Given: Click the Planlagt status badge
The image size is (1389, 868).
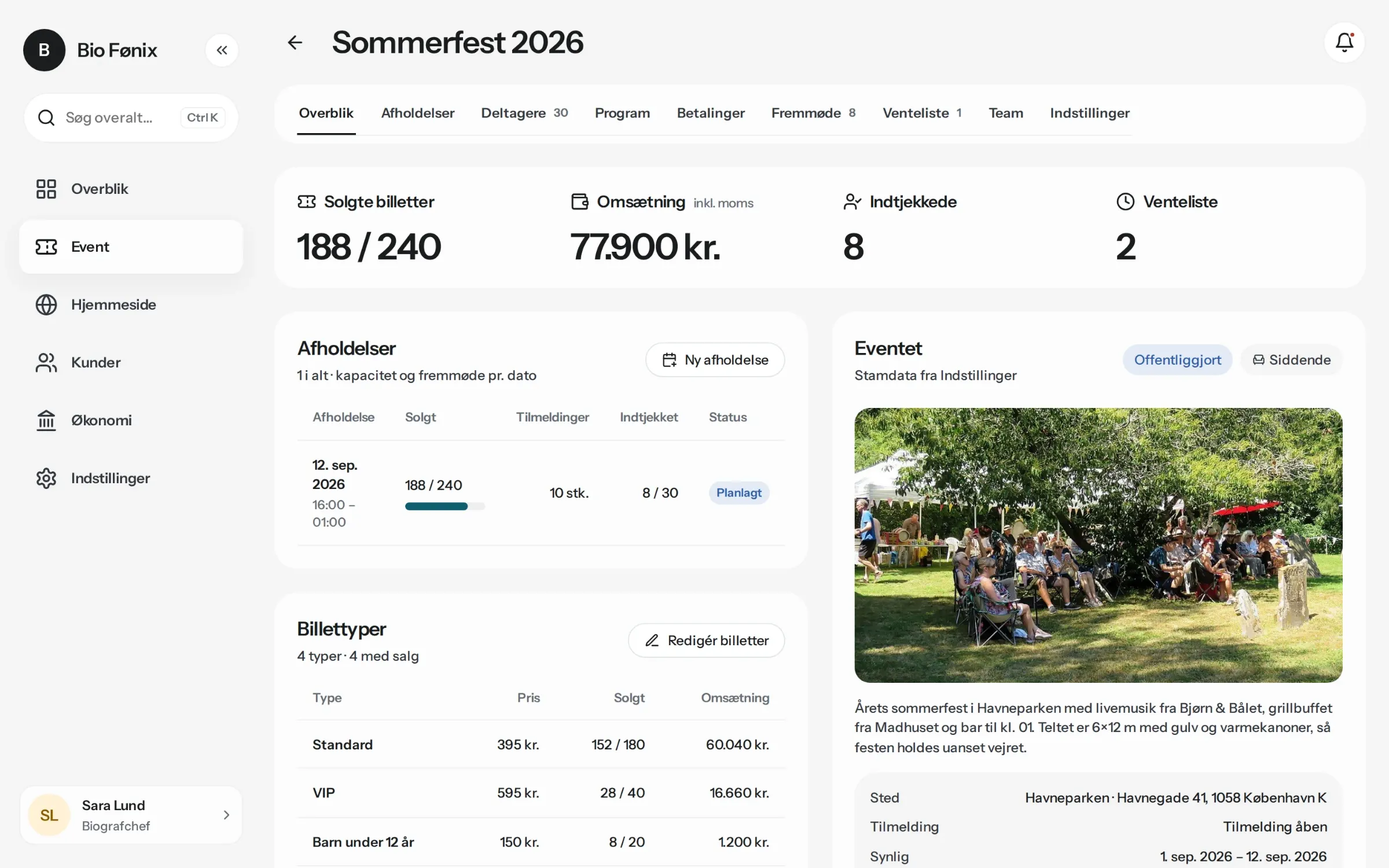Looking at the screenshot, I should [739, 493].
